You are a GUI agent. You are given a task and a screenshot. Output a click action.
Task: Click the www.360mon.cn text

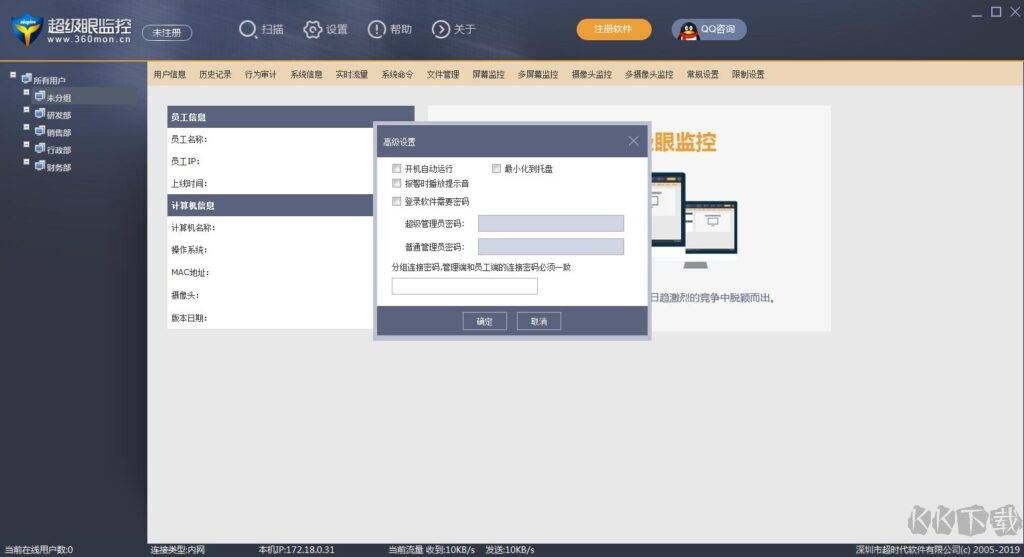coord(89,39)
